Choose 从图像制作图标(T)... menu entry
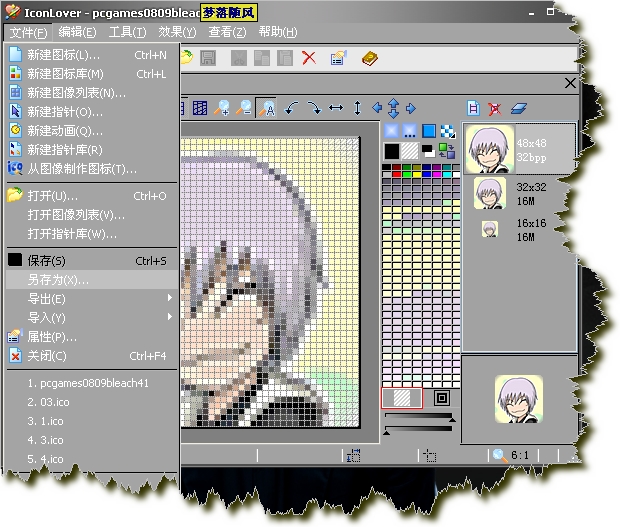Screen dimensions: 620x527 [x=92, y=169]
